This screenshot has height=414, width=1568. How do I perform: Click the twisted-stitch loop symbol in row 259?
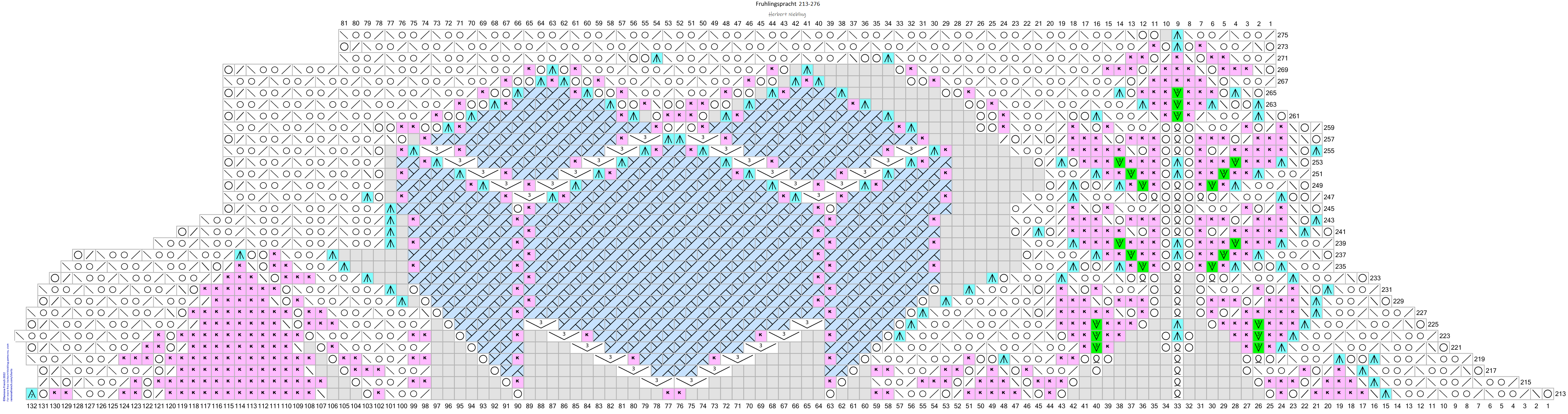(1177, 128)
